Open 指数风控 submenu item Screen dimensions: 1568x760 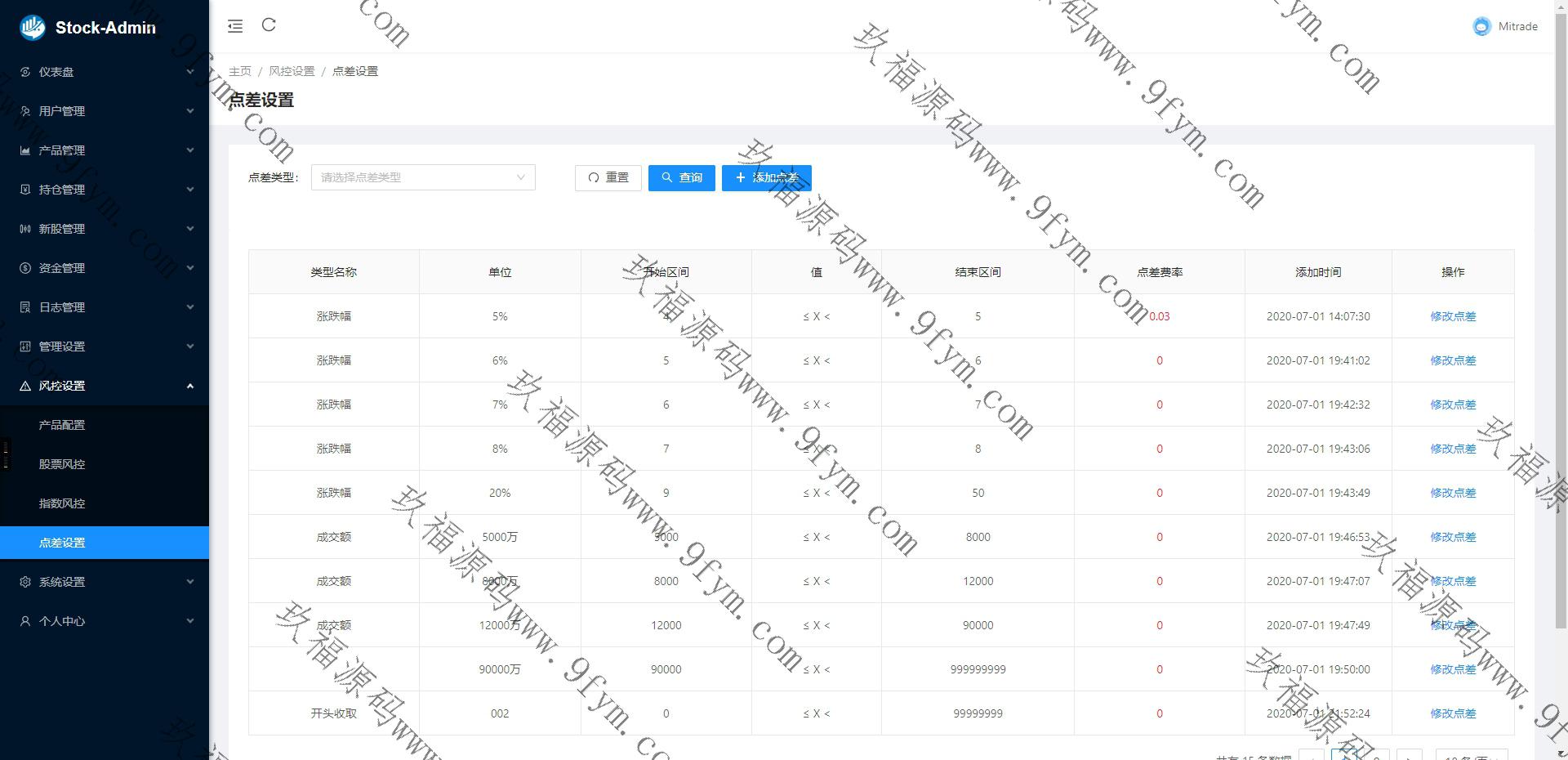click(x=62, y=503)
